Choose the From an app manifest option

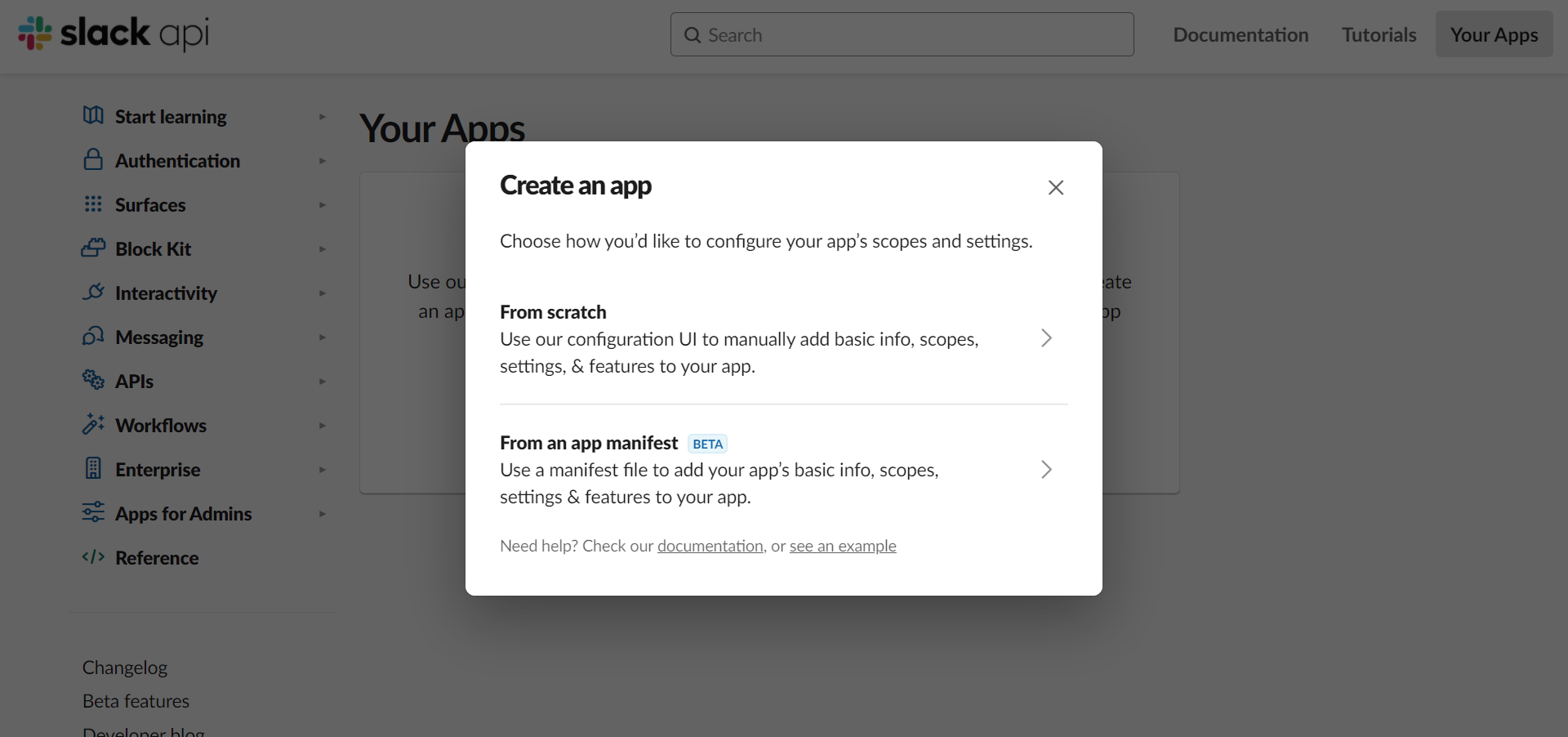[x=784, y=469]
